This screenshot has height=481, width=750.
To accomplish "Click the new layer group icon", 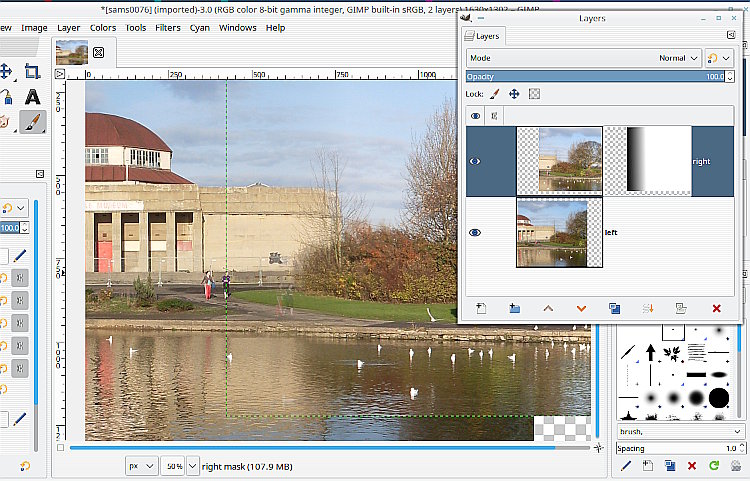I will click(x=514, y=308).
